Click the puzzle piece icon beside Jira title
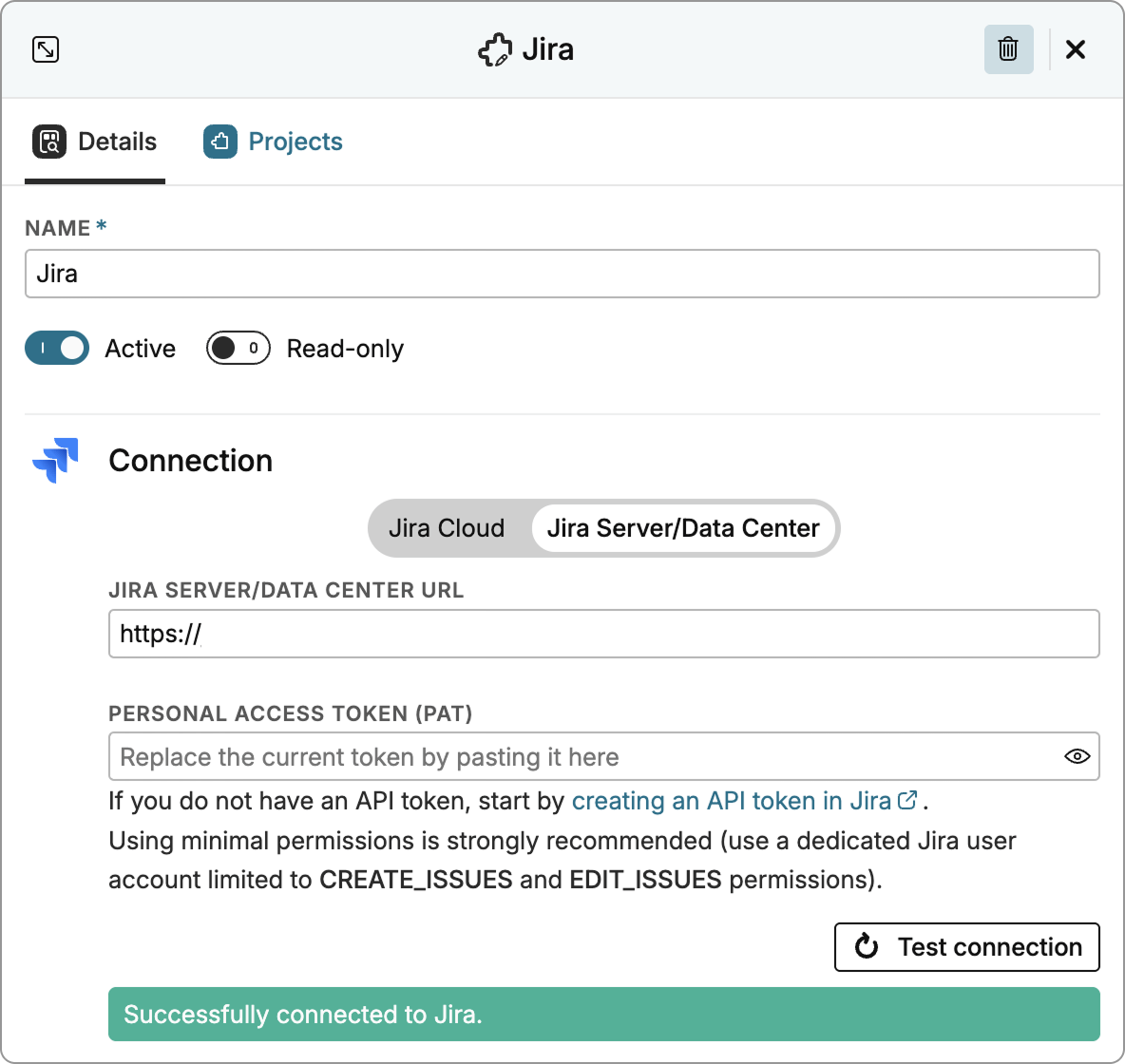 tap(494, 50)
